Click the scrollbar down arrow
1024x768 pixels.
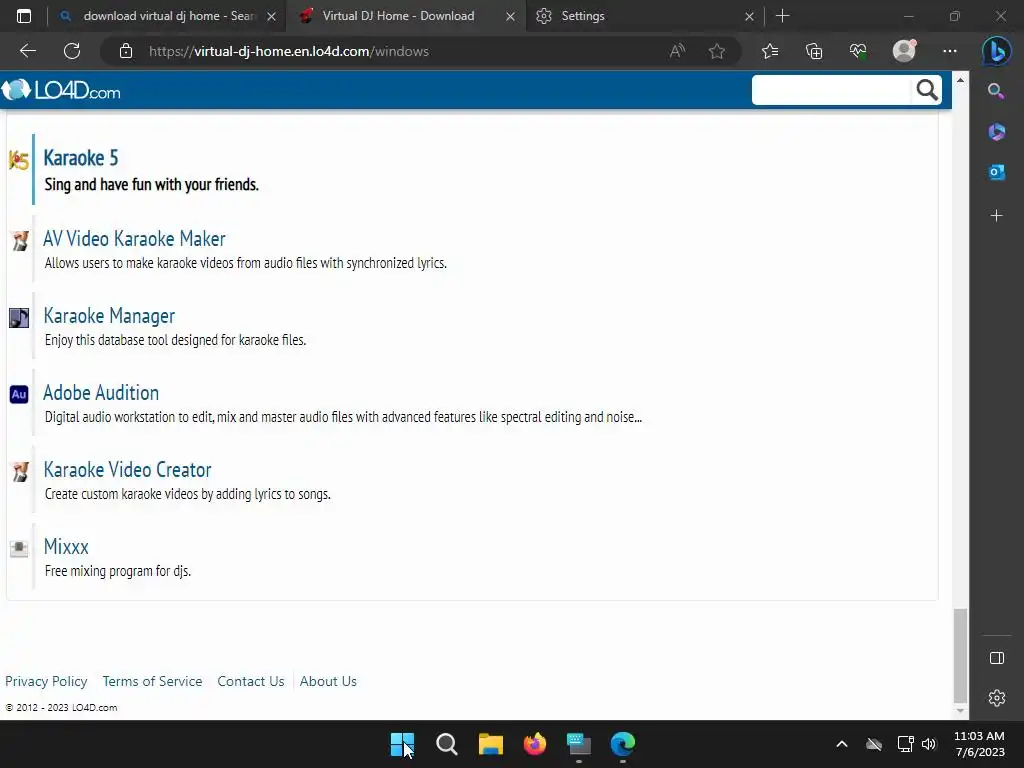point(960,711)
